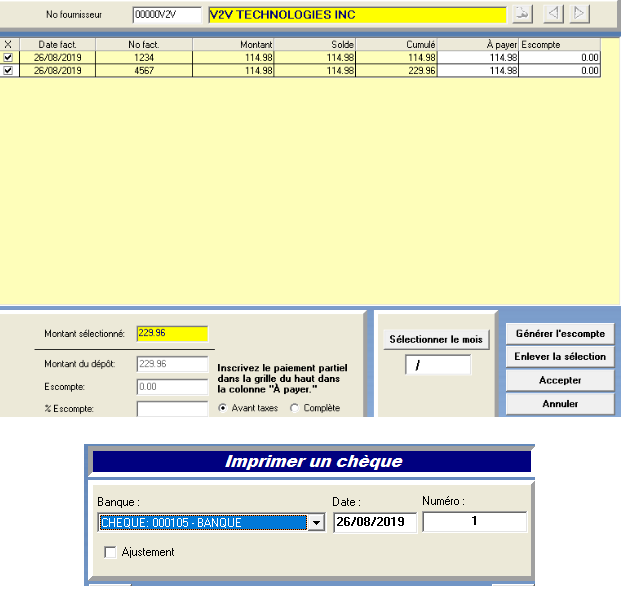Select the Avant taxes radio button
The width and height of the screenshot is (621, 589).
(223, 408)
